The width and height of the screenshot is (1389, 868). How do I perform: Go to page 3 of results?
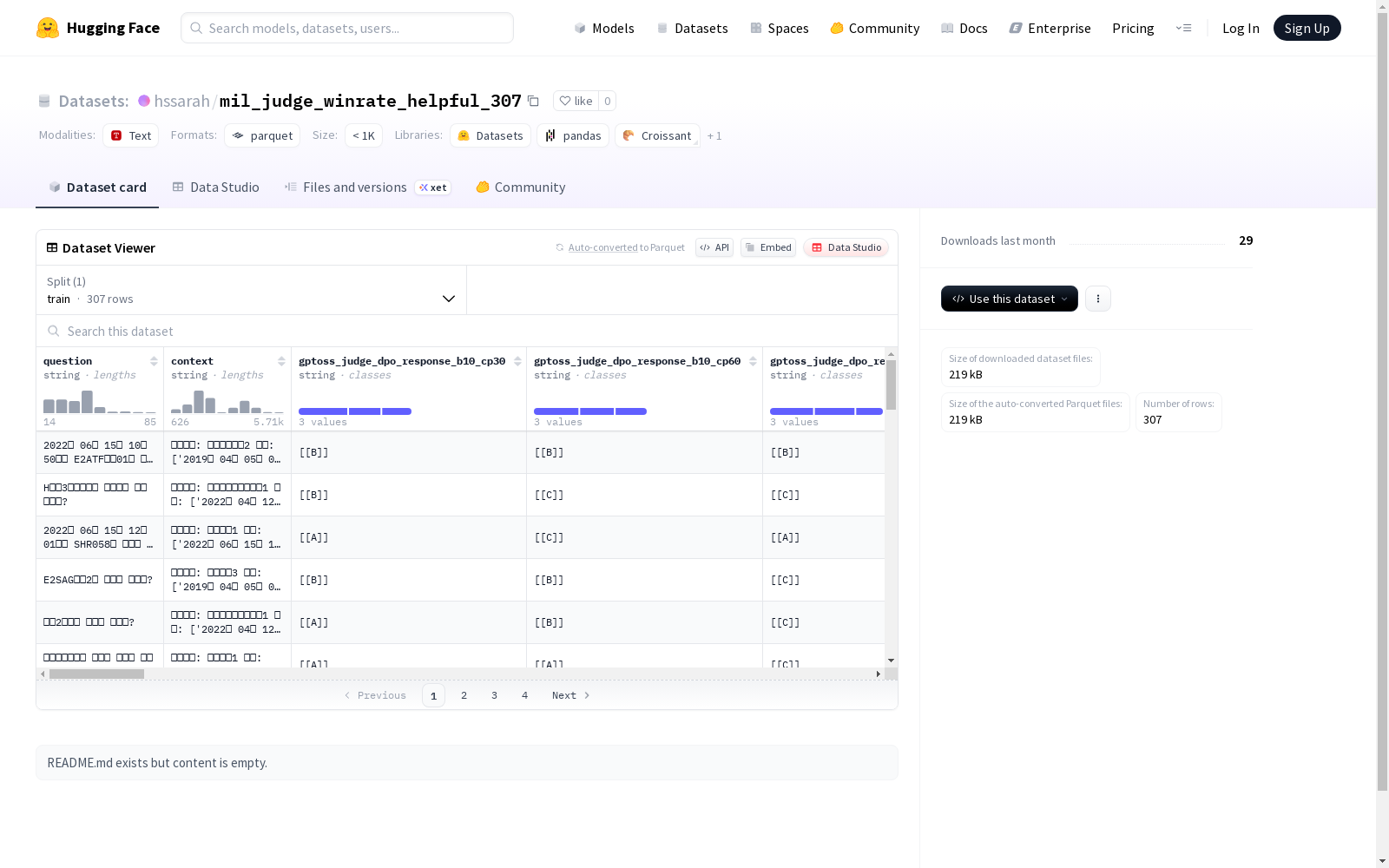pyautogui.click(x=494, y=695)
